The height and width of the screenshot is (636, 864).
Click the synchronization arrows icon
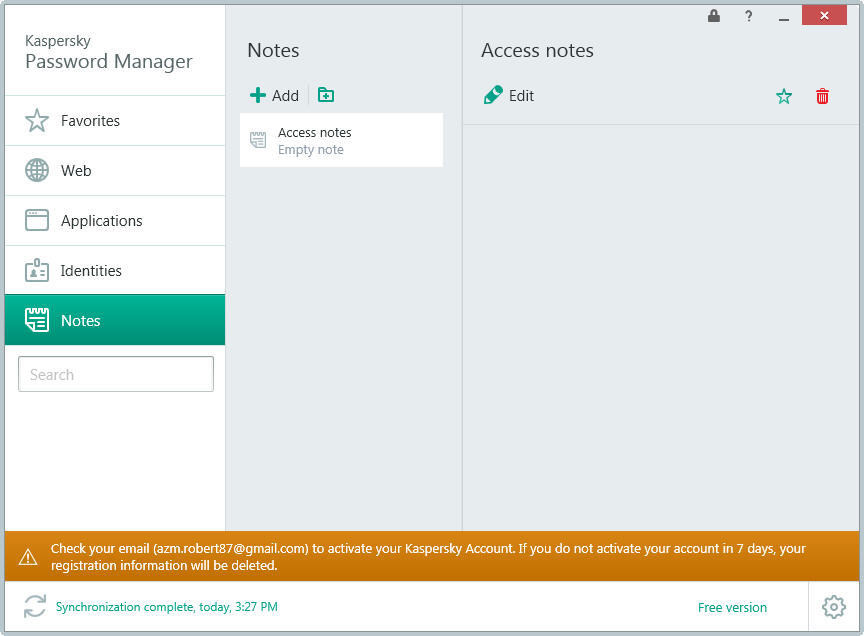[35, 607]
